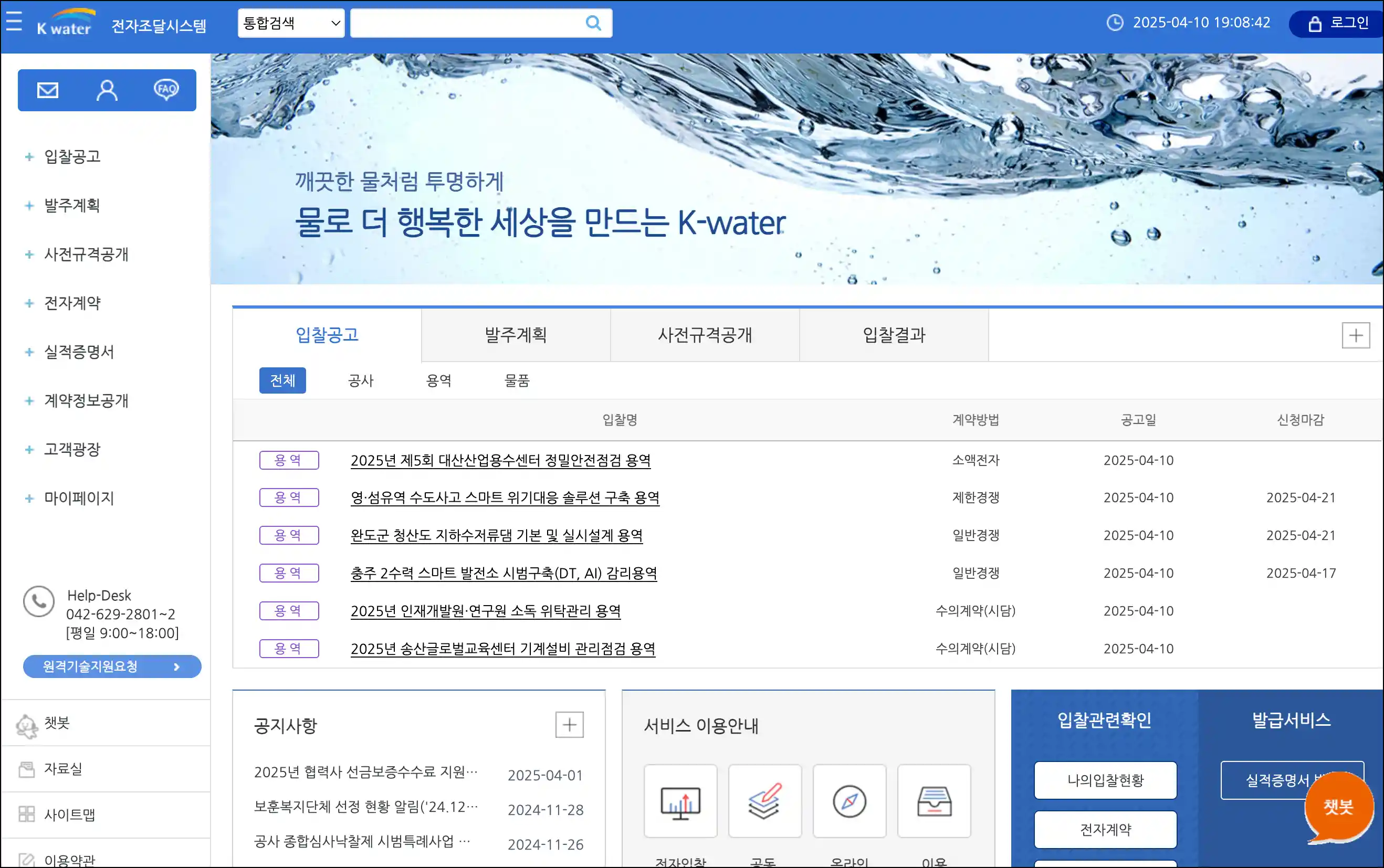Screen dimensions: 1384x868
Task: Click the plus icon next to 공지사항
Action: tap(570, 725)
